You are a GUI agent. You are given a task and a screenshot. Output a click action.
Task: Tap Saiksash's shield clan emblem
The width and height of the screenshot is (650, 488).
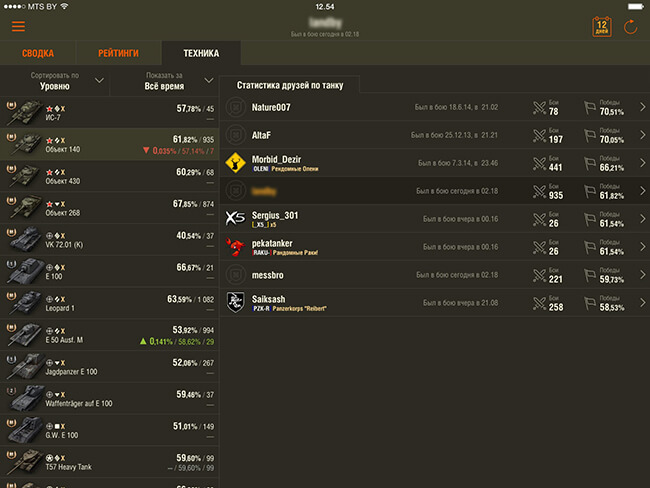click(235, 302)
